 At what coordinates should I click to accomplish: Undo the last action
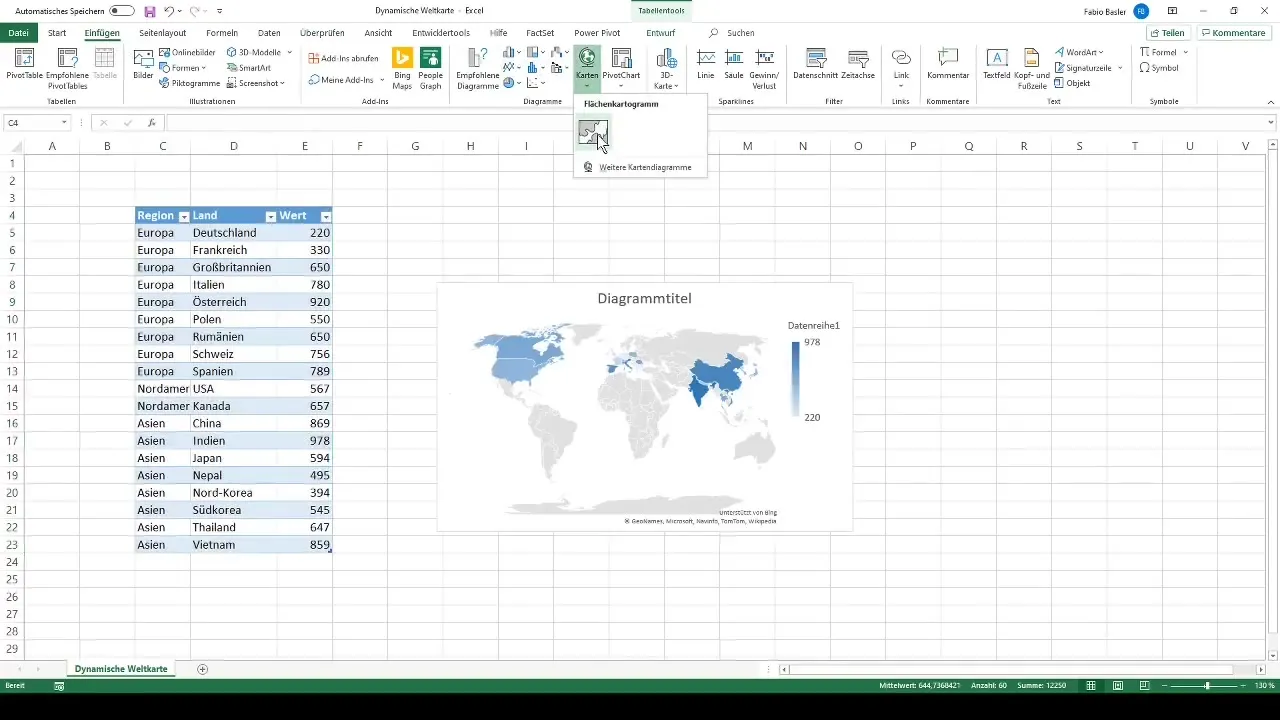click(x=170, y=11)
